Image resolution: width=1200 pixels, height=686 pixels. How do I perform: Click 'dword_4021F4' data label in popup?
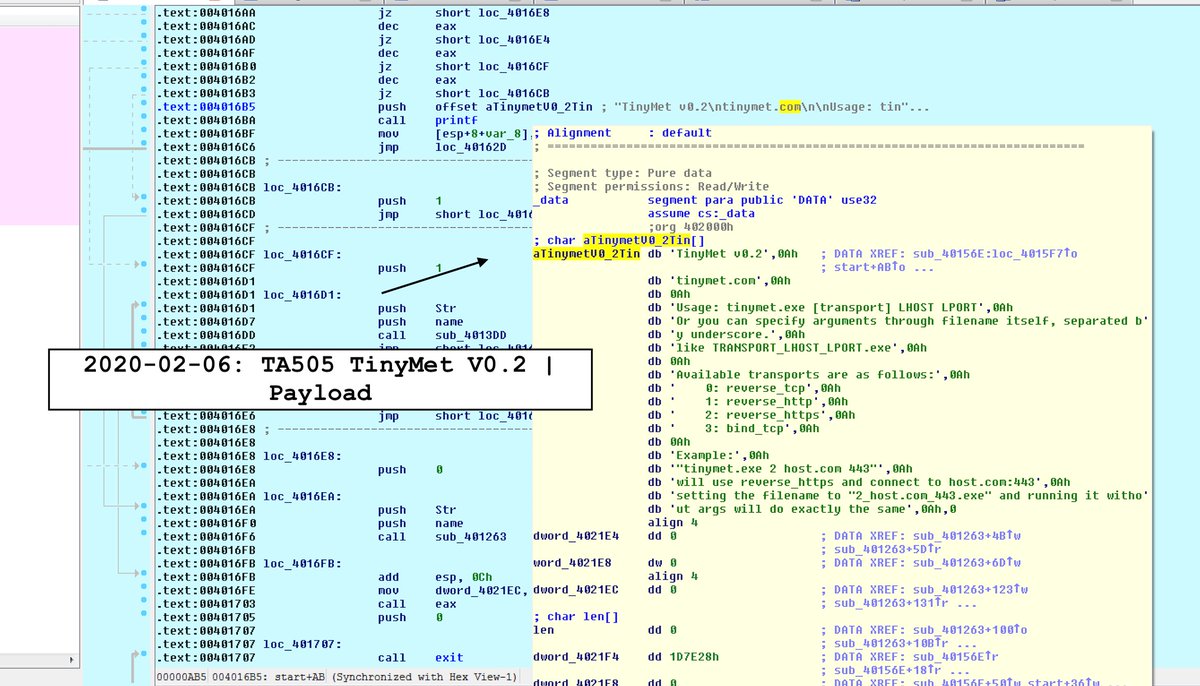[x=577, y=657]
